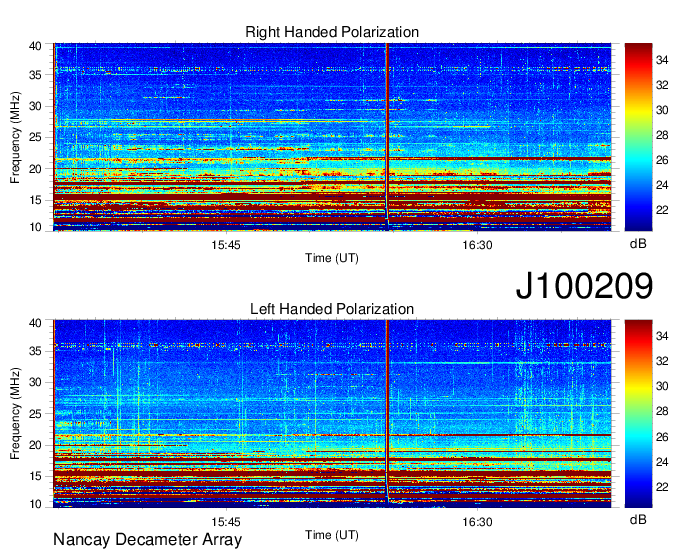
Task: Click the 32 dB value on Left Handed colorbar
Action: 662,361
